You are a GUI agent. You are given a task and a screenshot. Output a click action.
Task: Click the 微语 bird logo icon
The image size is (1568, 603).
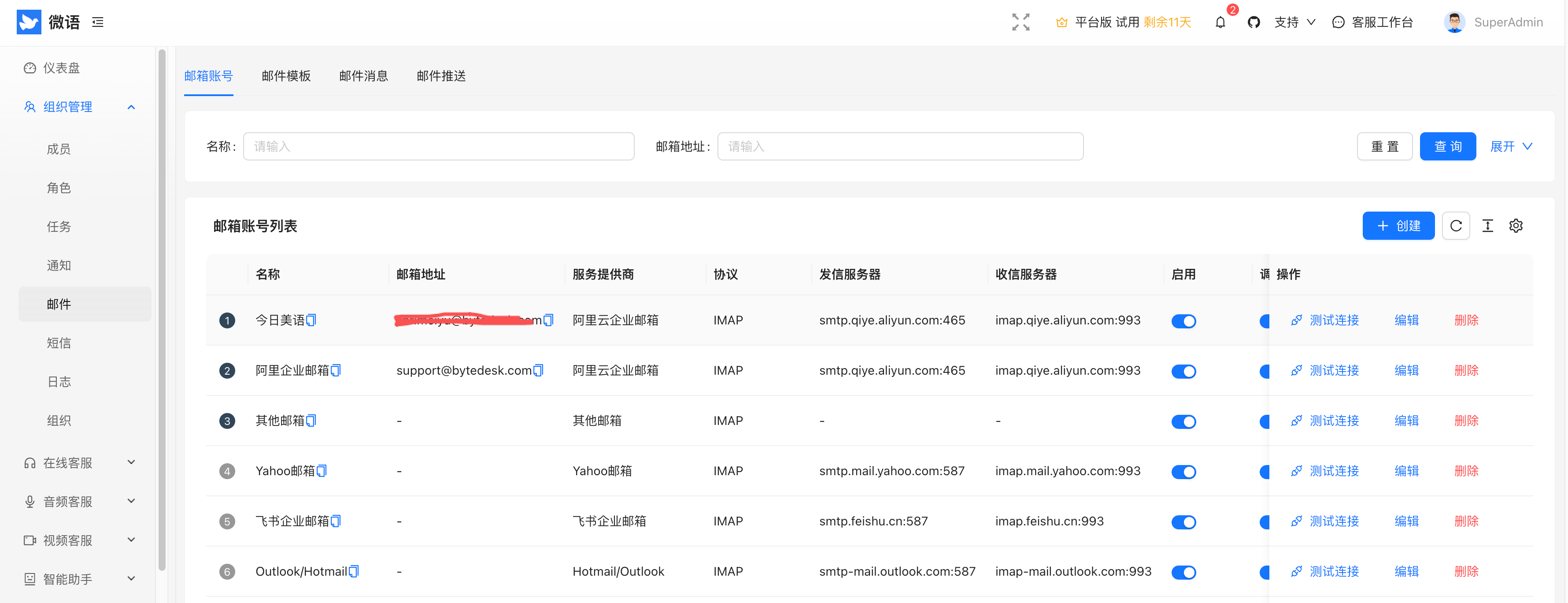[x=29, y=22]
